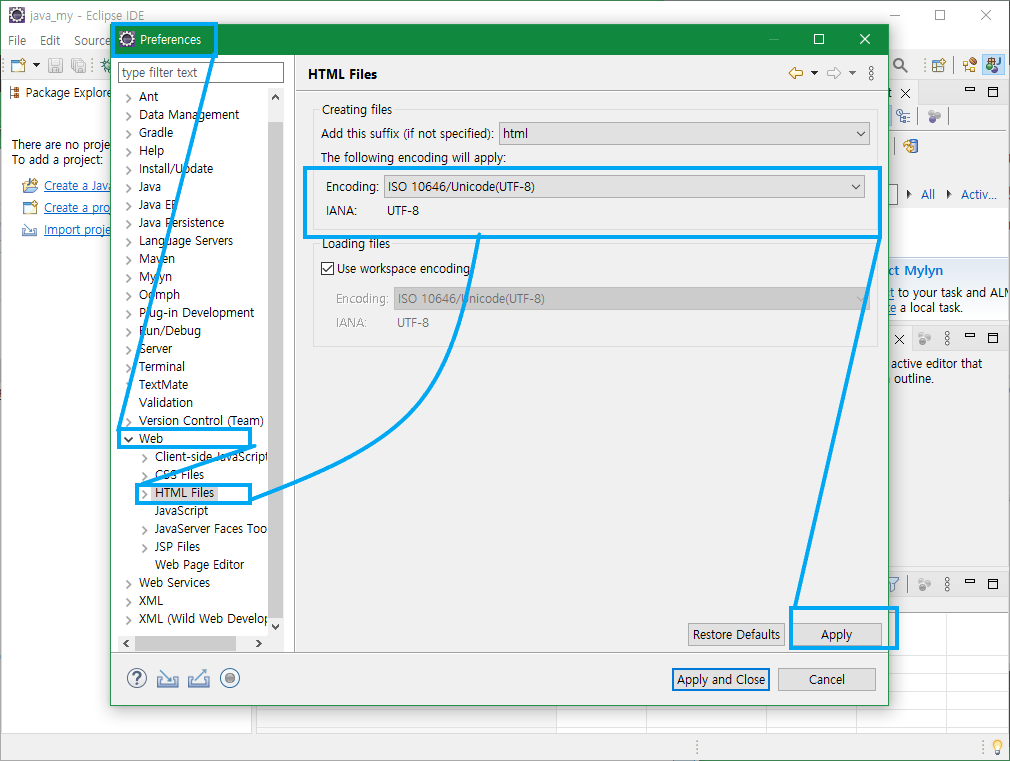Click Apply and Close button

point(721,680)
